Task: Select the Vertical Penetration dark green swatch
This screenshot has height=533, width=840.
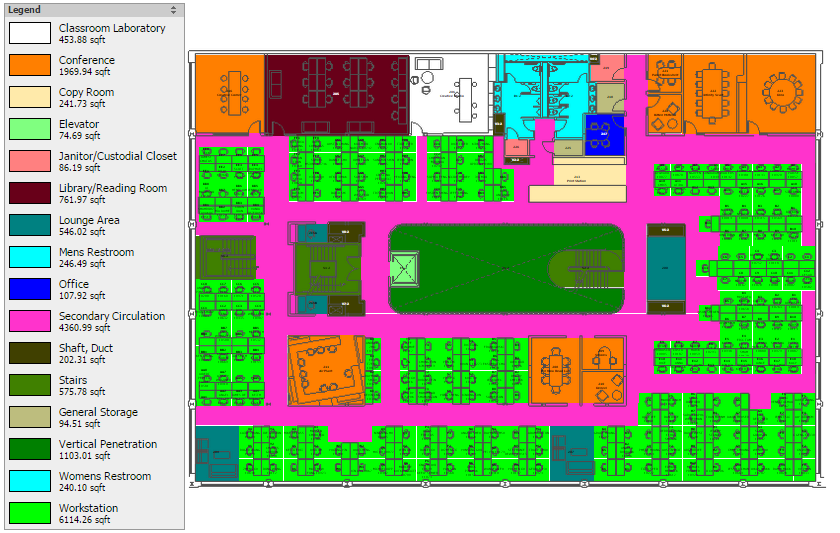Action: pyautogui.click(x=30, y=449)
